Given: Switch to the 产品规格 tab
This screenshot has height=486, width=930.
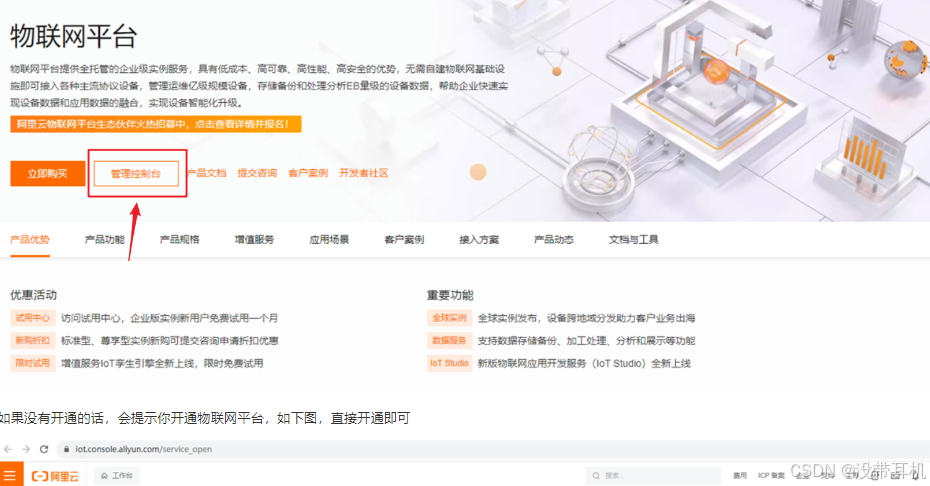Looking at the screenshot, I should coord(179,240).
